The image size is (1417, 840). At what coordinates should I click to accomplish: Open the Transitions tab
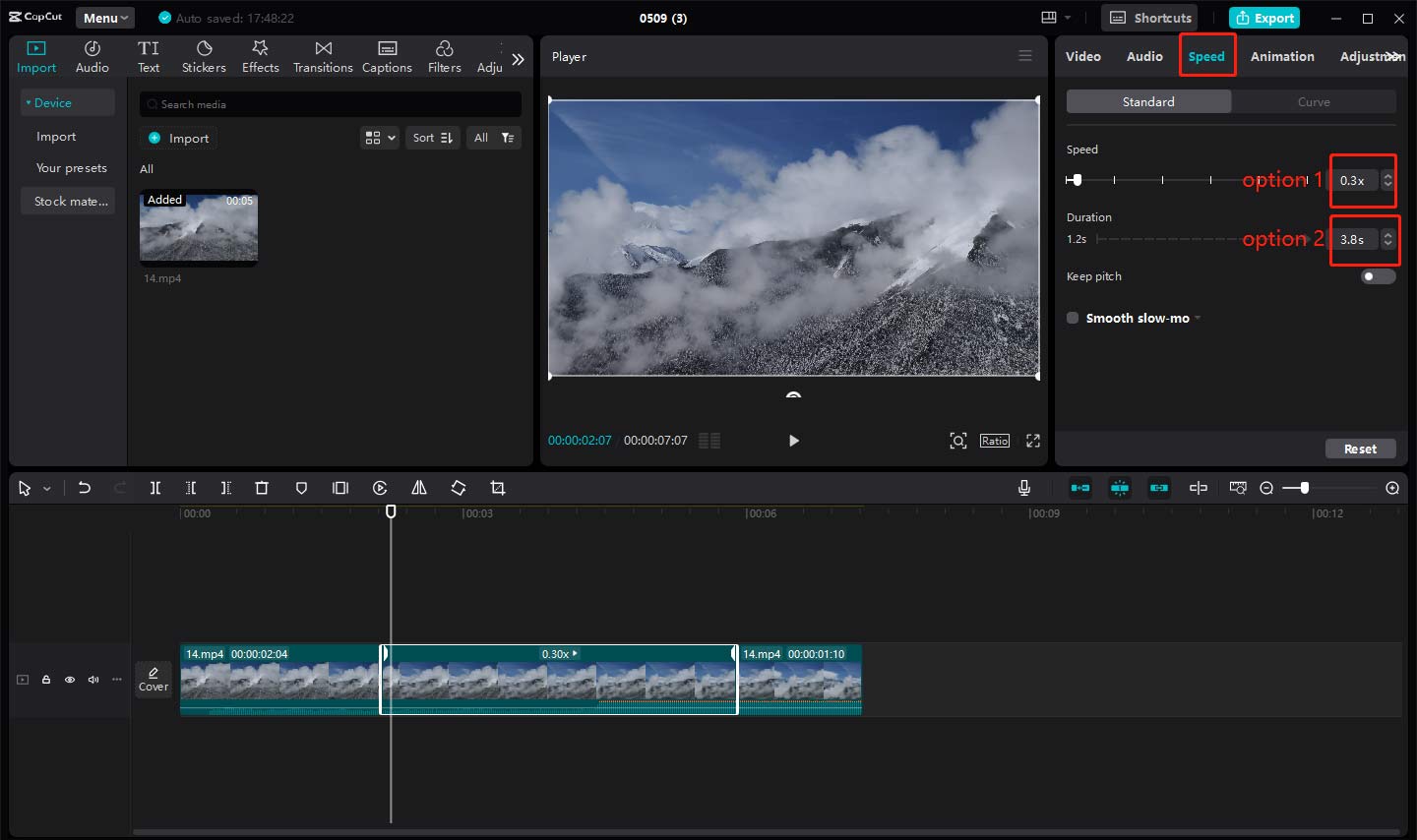323,57
